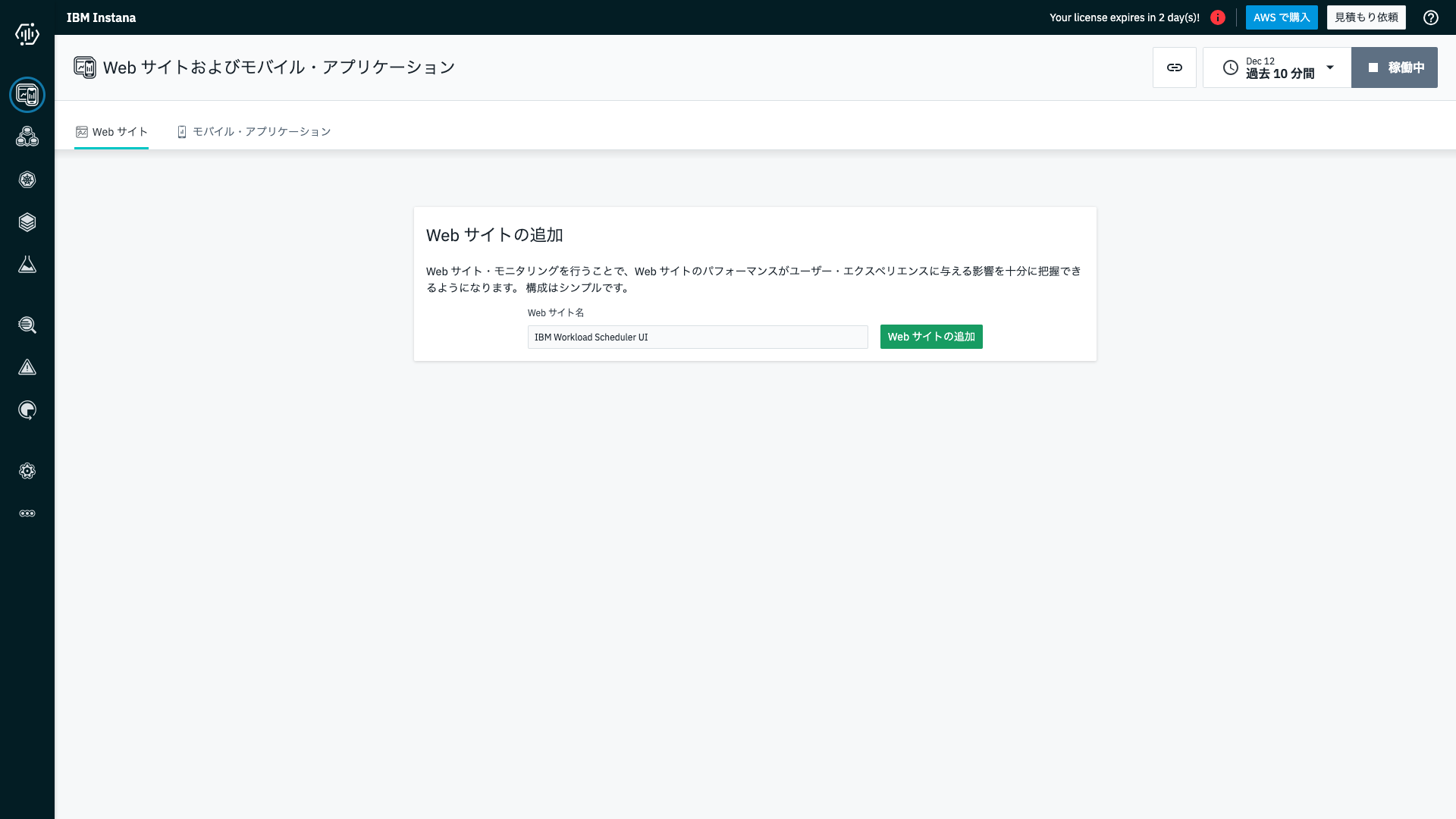The image size is (1456, 819).
Task: Open the More options ellipsis icon in sidebar
Action: (27, 513)
